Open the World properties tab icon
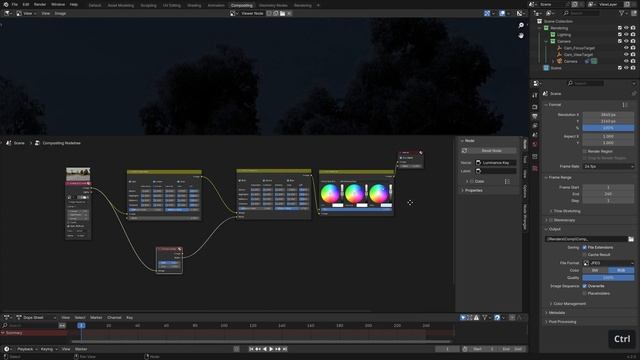Viewport: 640px width, 360px height. (x=535, y=144)
